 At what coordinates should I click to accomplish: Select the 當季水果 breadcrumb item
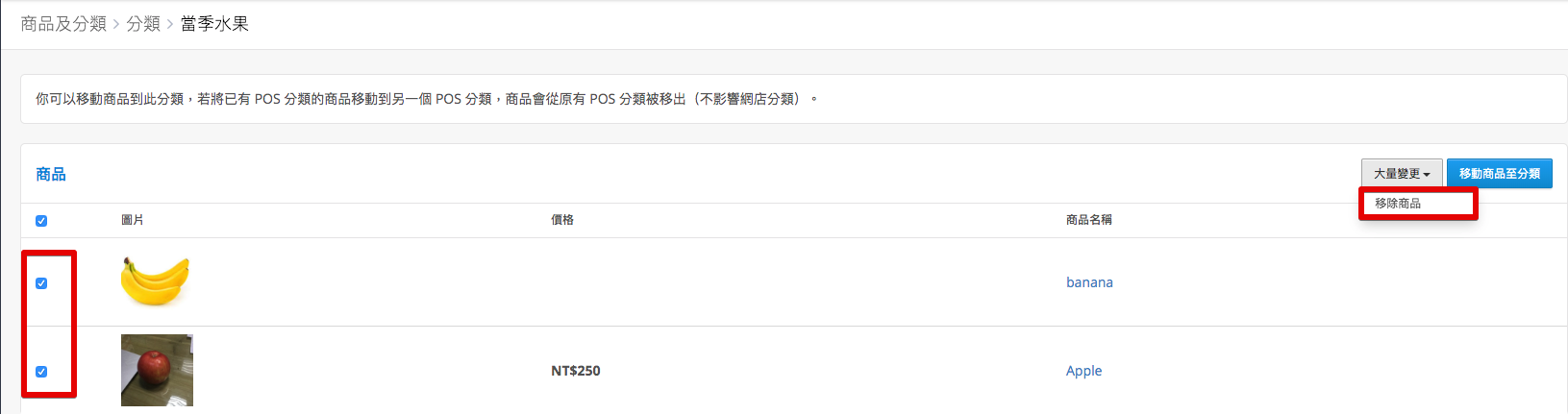click(x=214, y=24)
